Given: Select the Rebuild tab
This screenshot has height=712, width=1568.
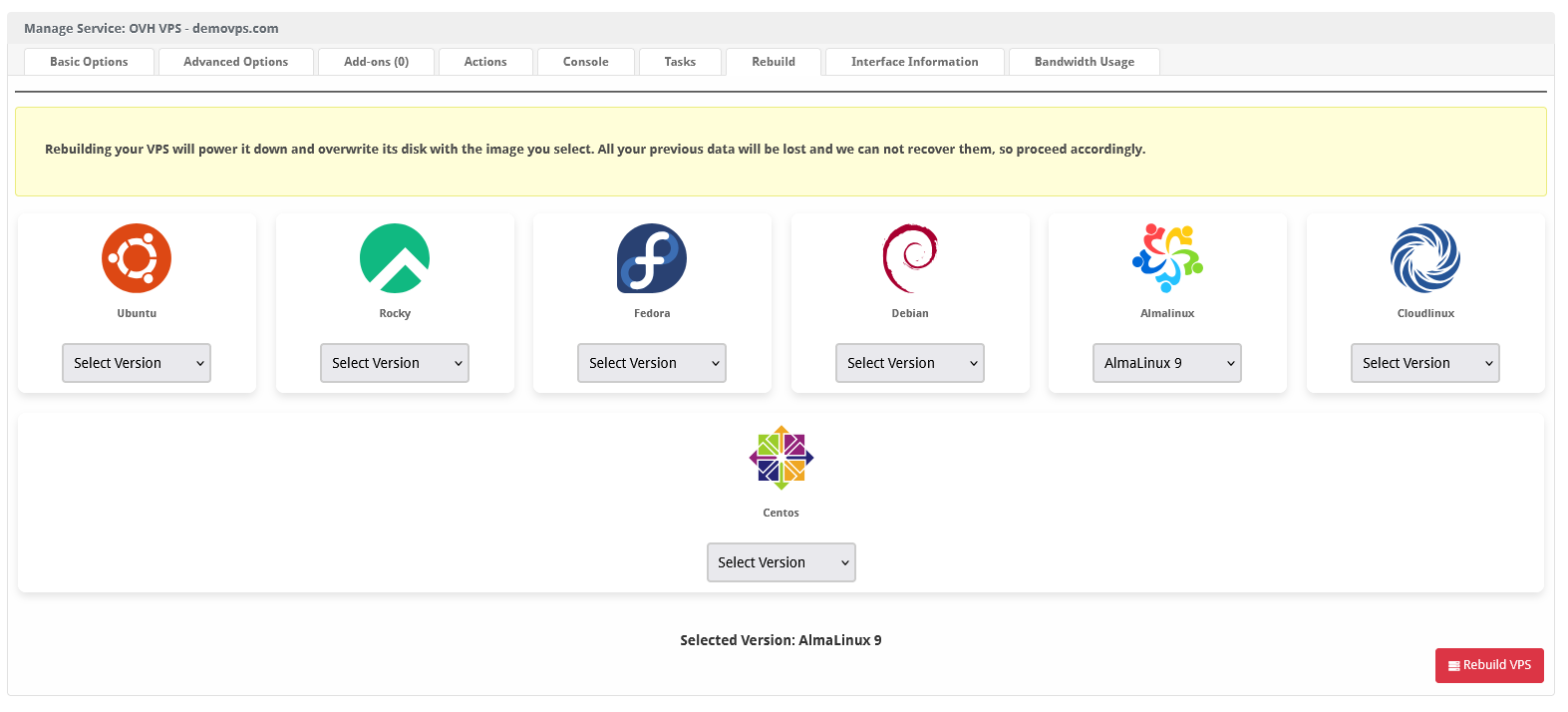Looking at the screenshot, I should [774, 62].
